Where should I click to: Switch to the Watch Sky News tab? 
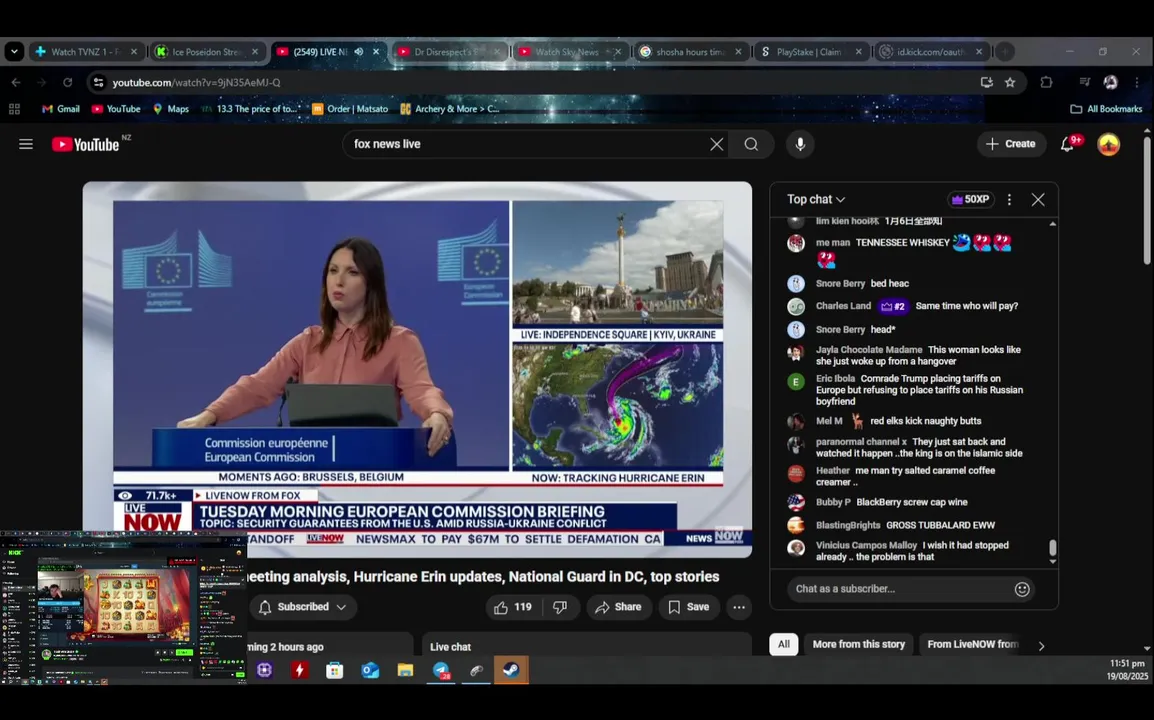(x=570, y=52)
